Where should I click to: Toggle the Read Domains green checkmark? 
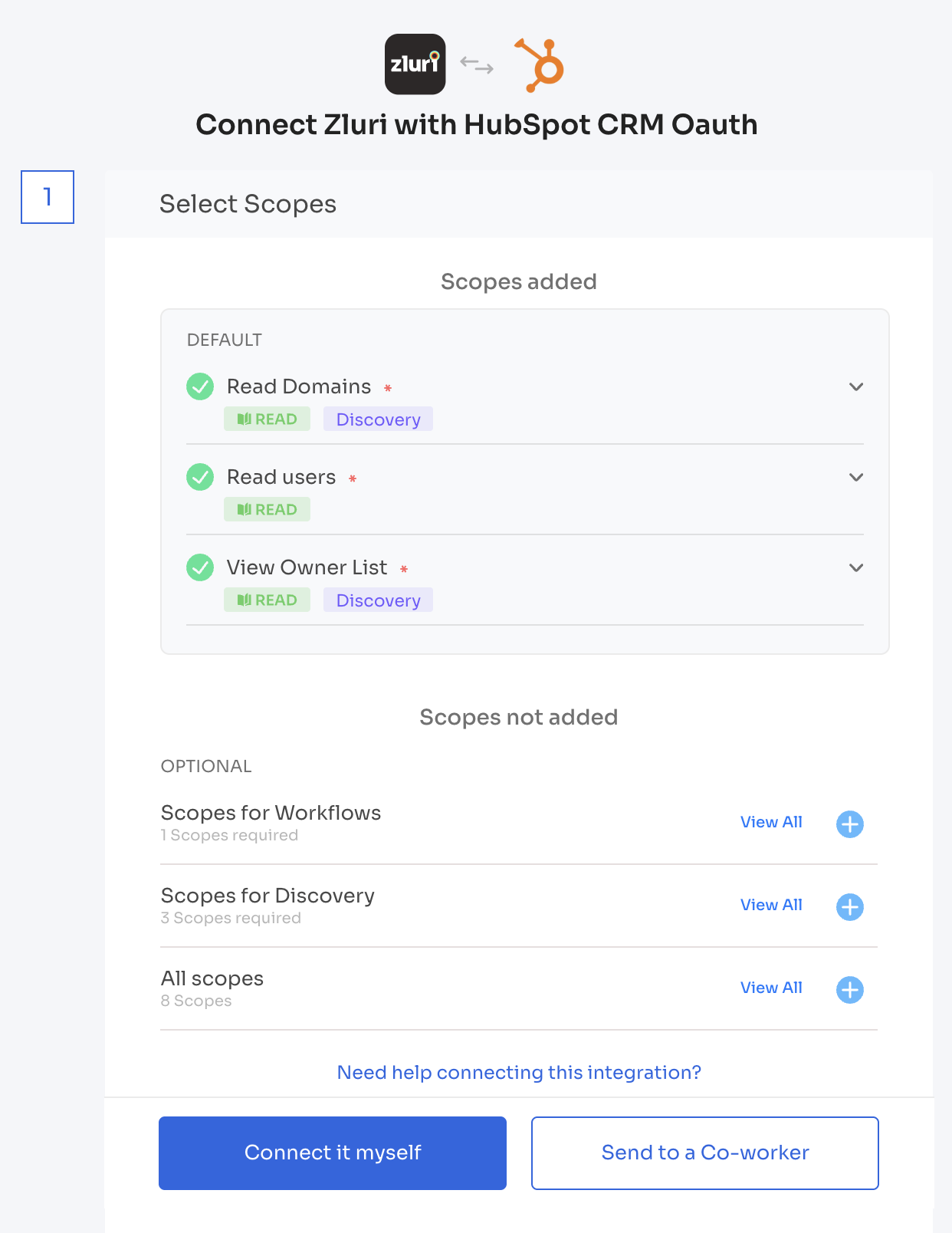pyautogui.click(x=200, y=386)
